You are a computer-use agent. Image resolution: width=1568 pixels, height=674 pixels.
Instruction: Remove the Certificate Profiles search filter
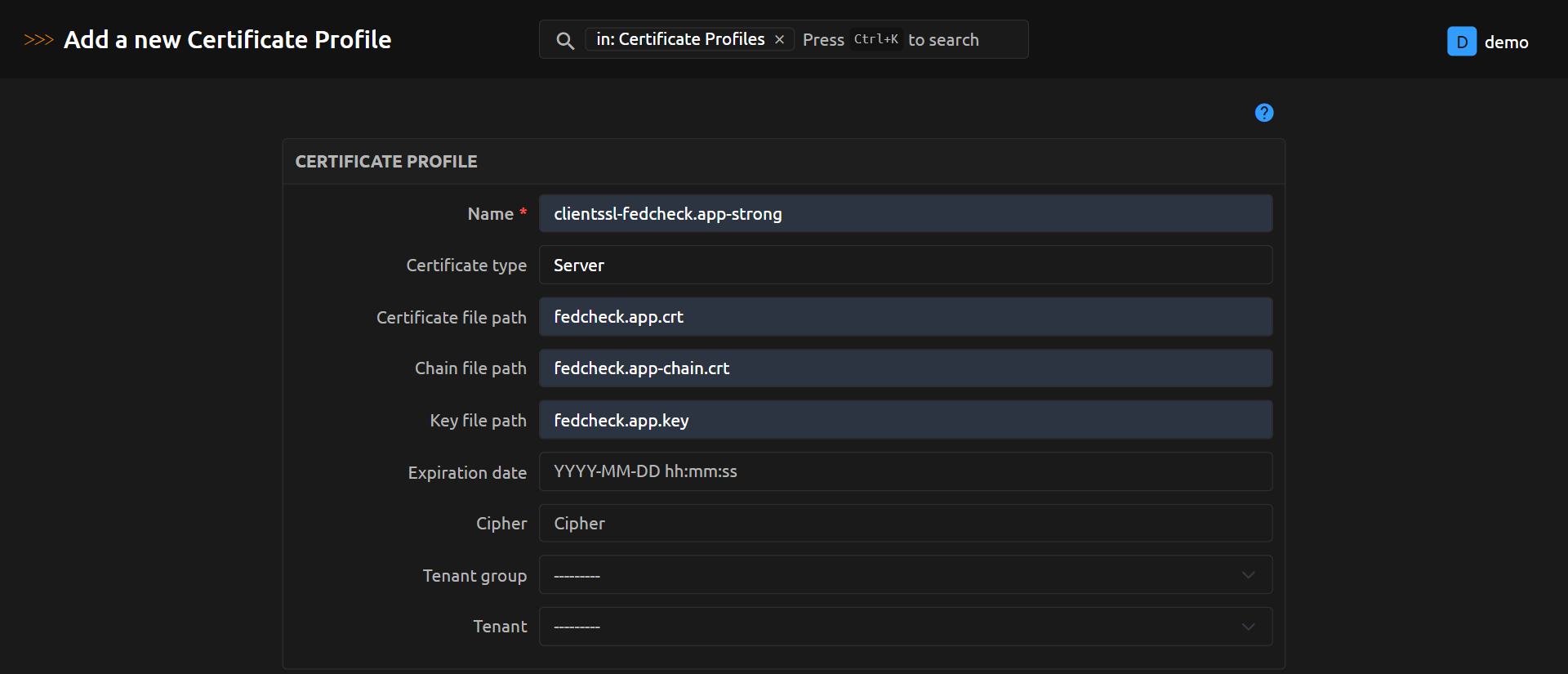pos(779,40)
